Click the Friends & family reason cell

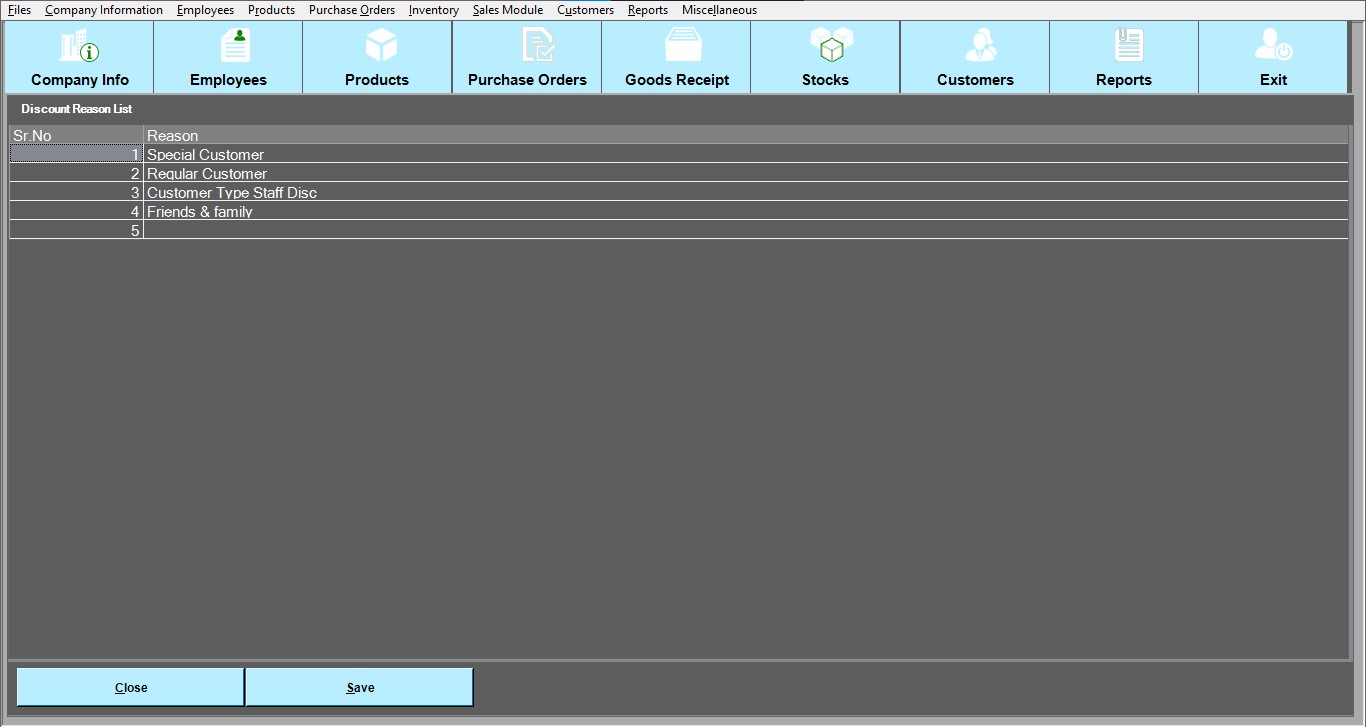[200, 212]
